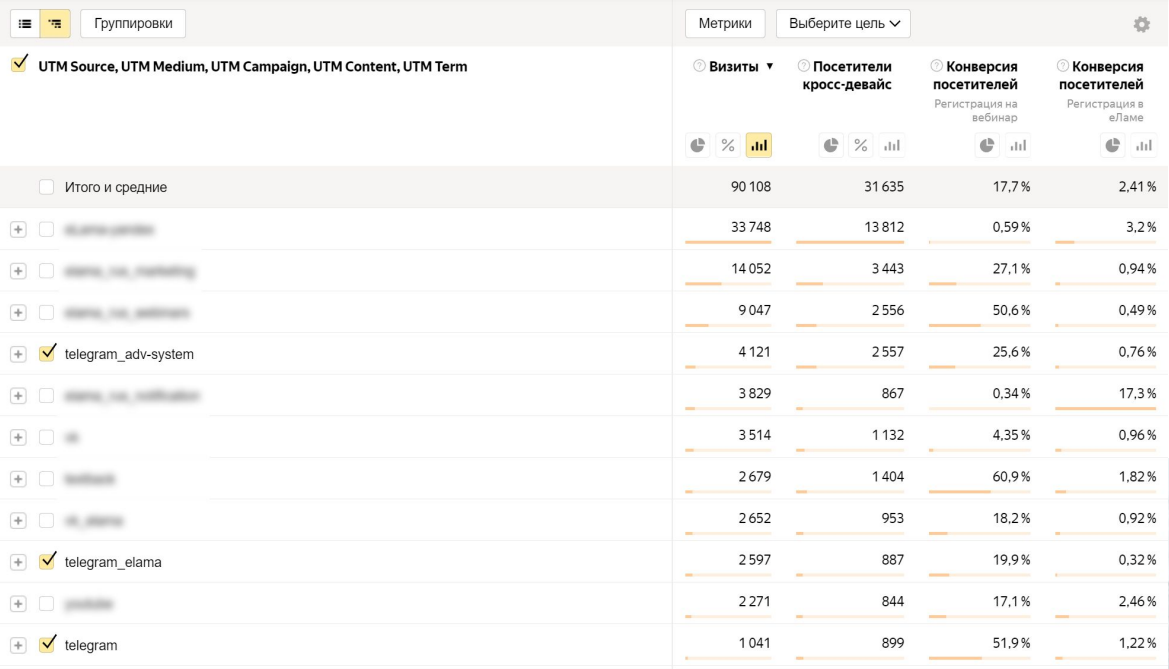Click the telegram row label

pyautogui.click(x=91, y=646)
